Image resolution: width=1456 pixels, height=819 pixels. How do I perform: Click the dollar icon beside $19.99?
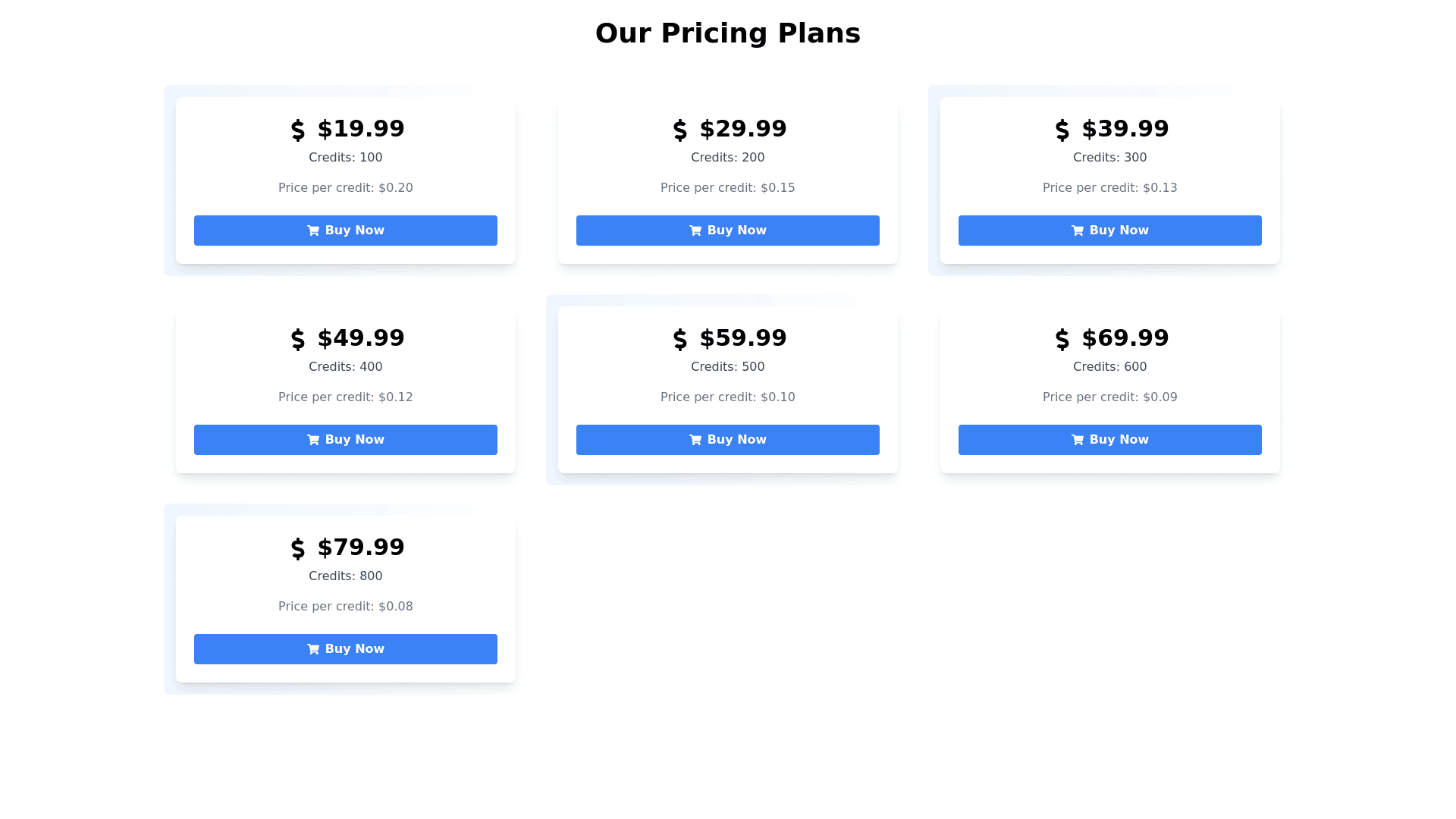coord(298,130)
